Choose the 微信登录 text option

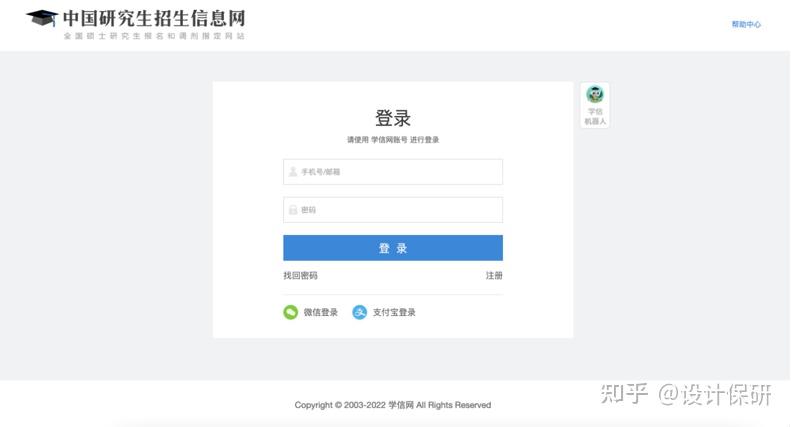point(321,312)
